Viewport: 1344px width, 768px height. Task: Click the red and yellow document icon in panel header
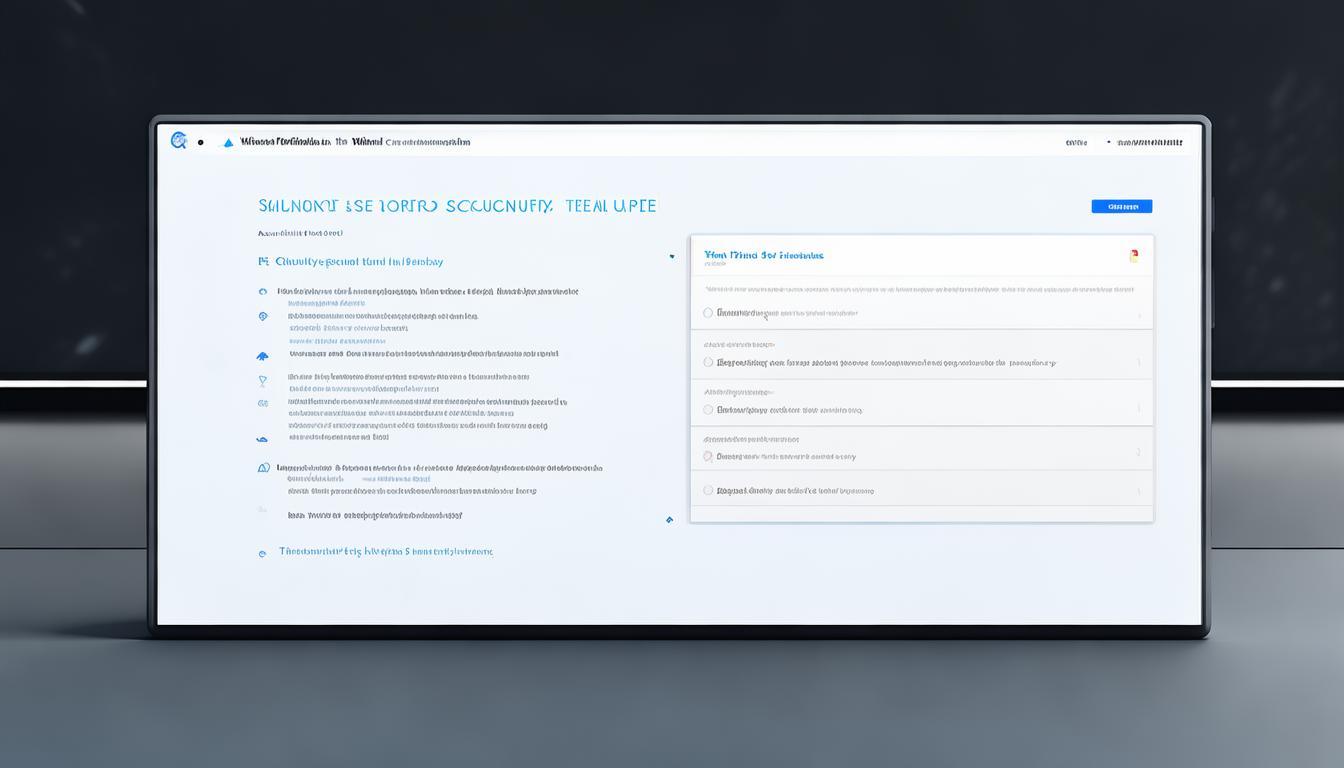[x=1133, y=256]
